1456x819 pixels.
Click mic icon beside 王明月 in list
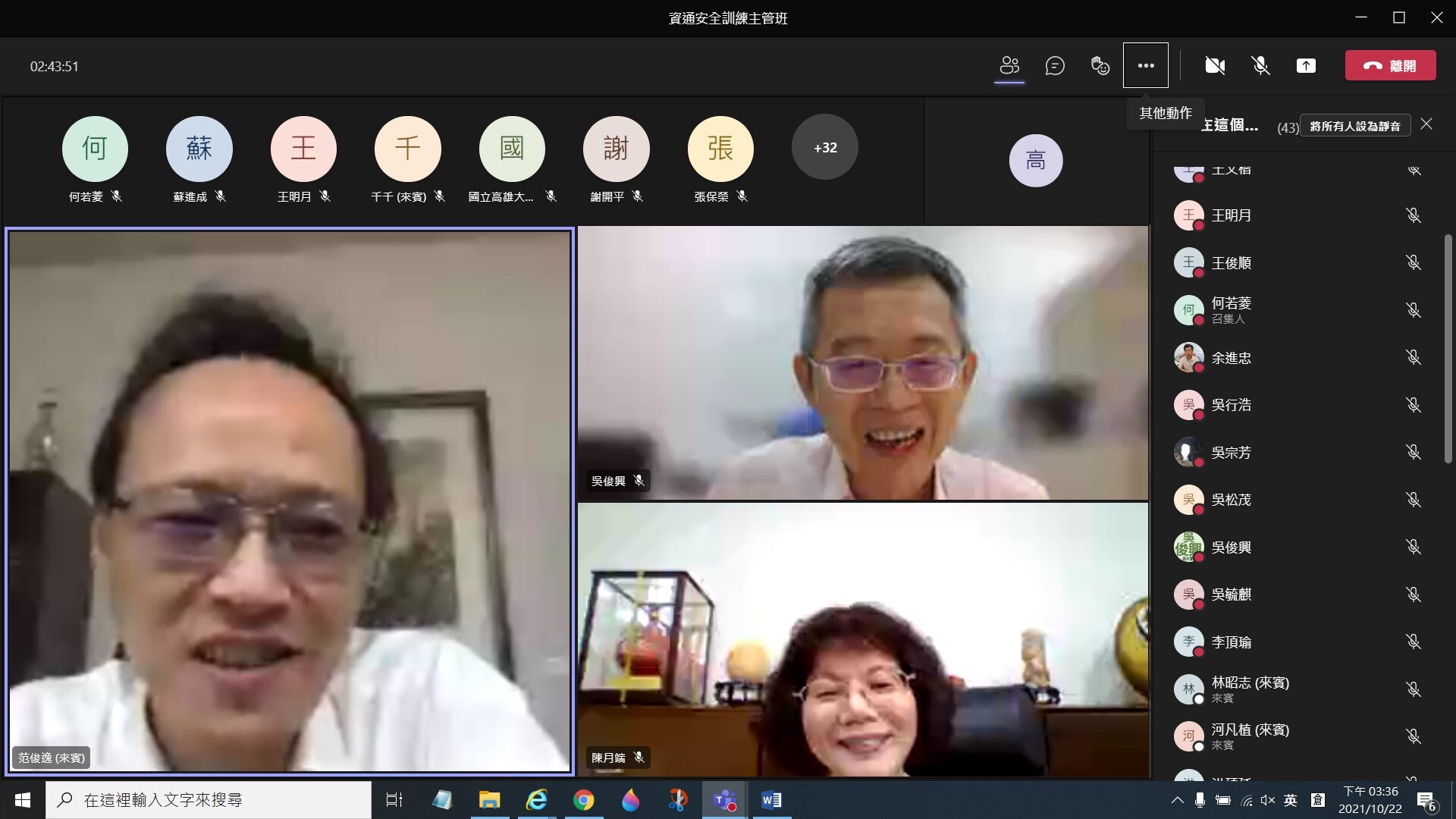click(x=1414, y=215)
